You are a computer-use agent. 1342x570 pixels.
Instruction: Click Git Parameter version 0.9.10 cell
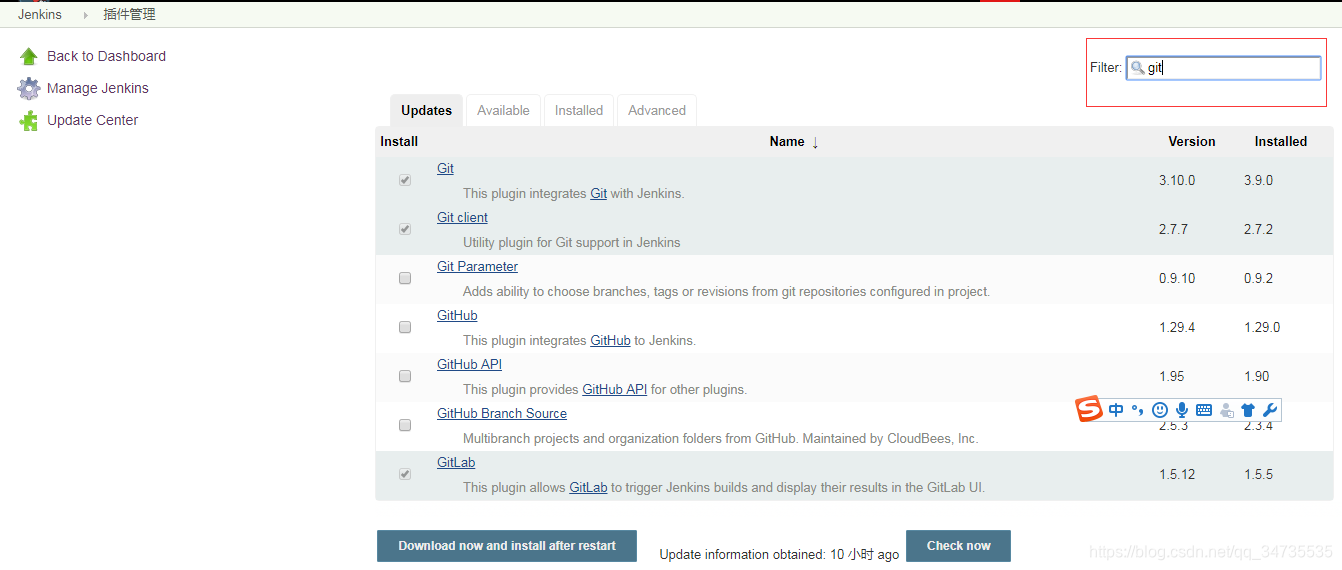pyautogui.click(x=1177, y=279)
